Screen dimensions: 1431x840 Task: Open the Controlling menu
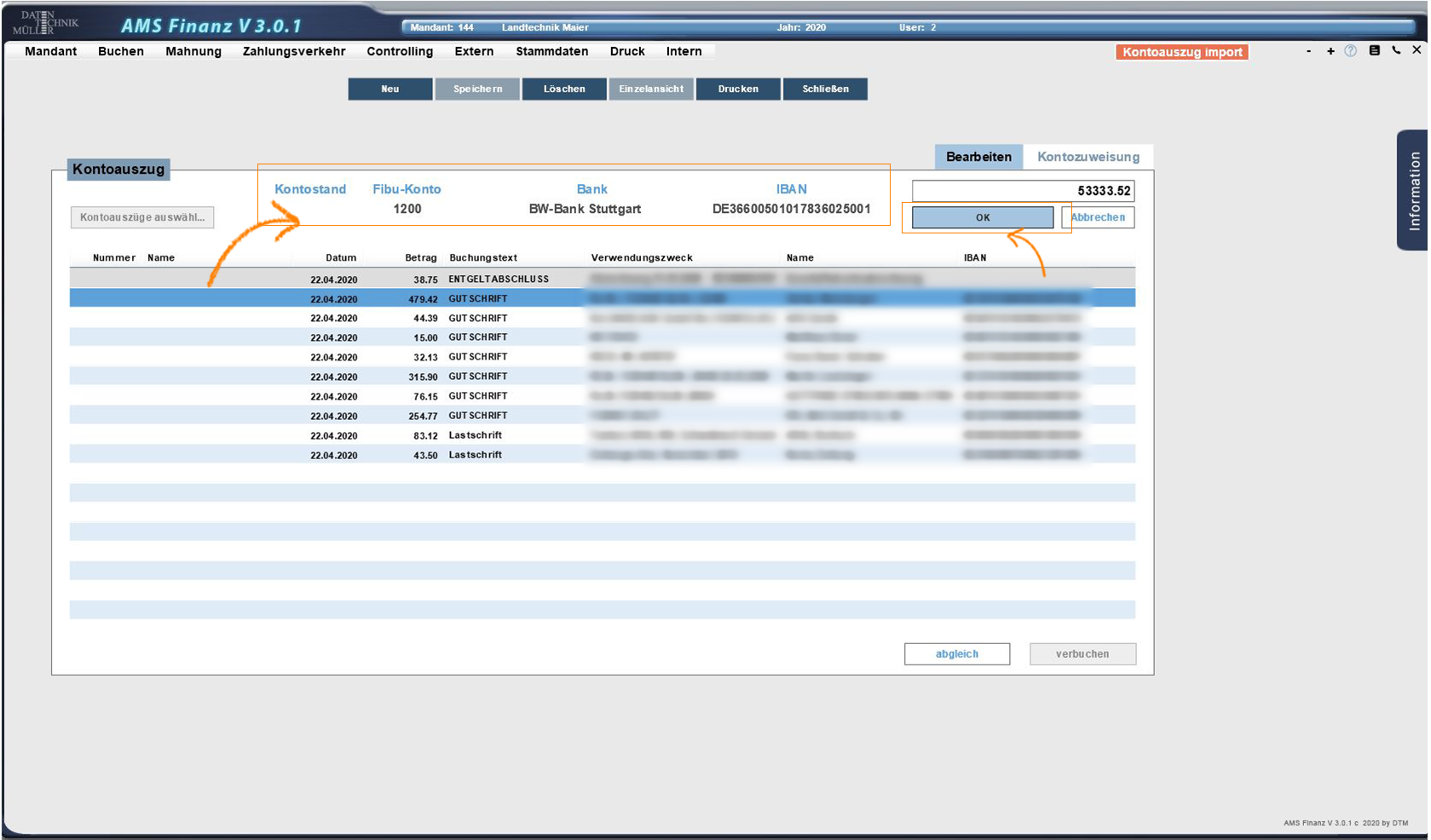click(x=400, y=51)
